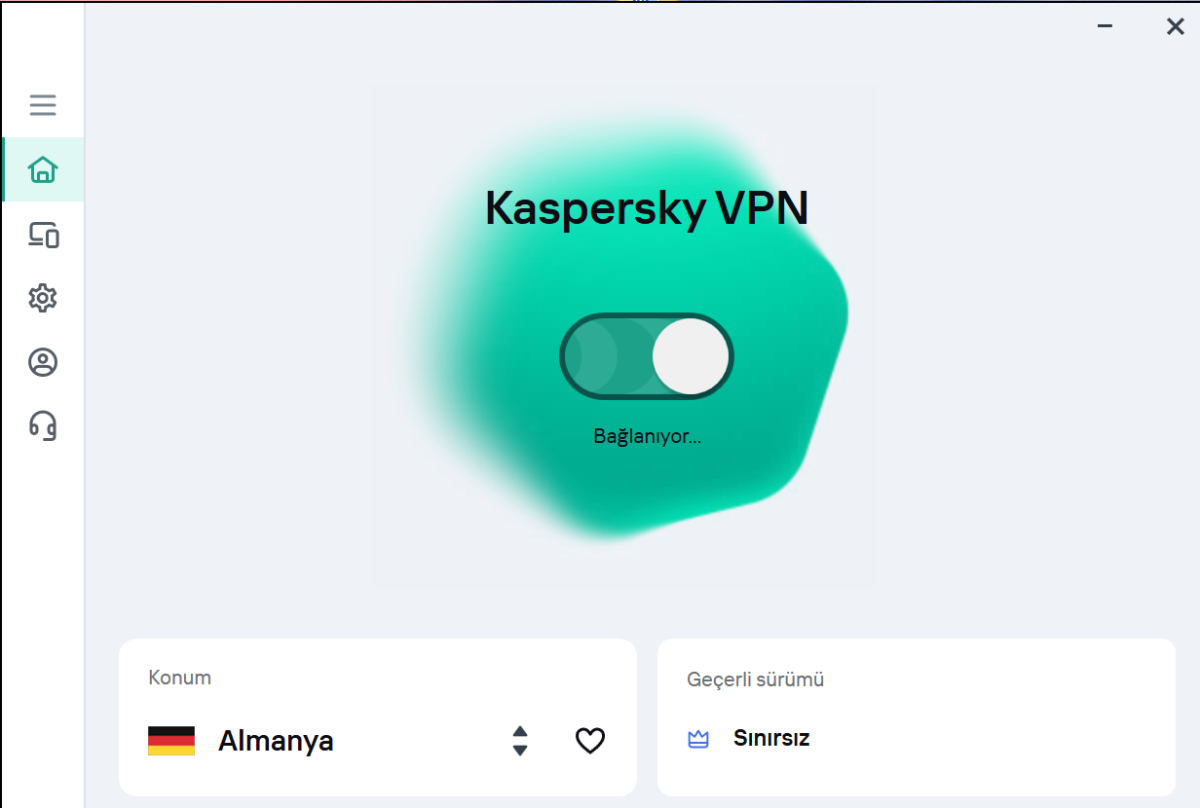Toggle the VPN connection switch

pos(646,357)
